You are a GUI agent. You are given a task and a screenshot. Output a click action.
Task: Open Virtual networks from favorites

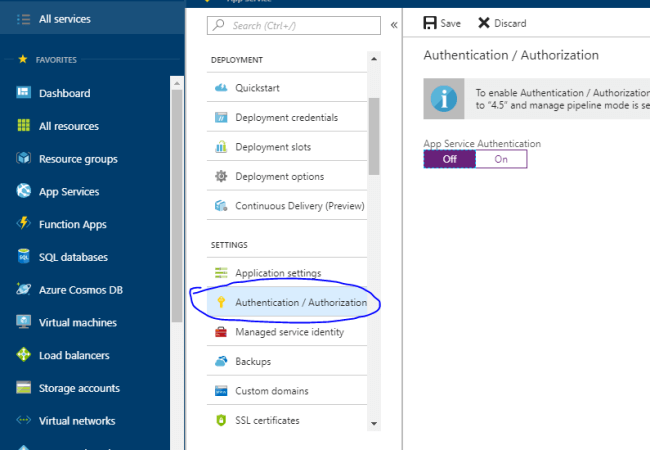77,421
